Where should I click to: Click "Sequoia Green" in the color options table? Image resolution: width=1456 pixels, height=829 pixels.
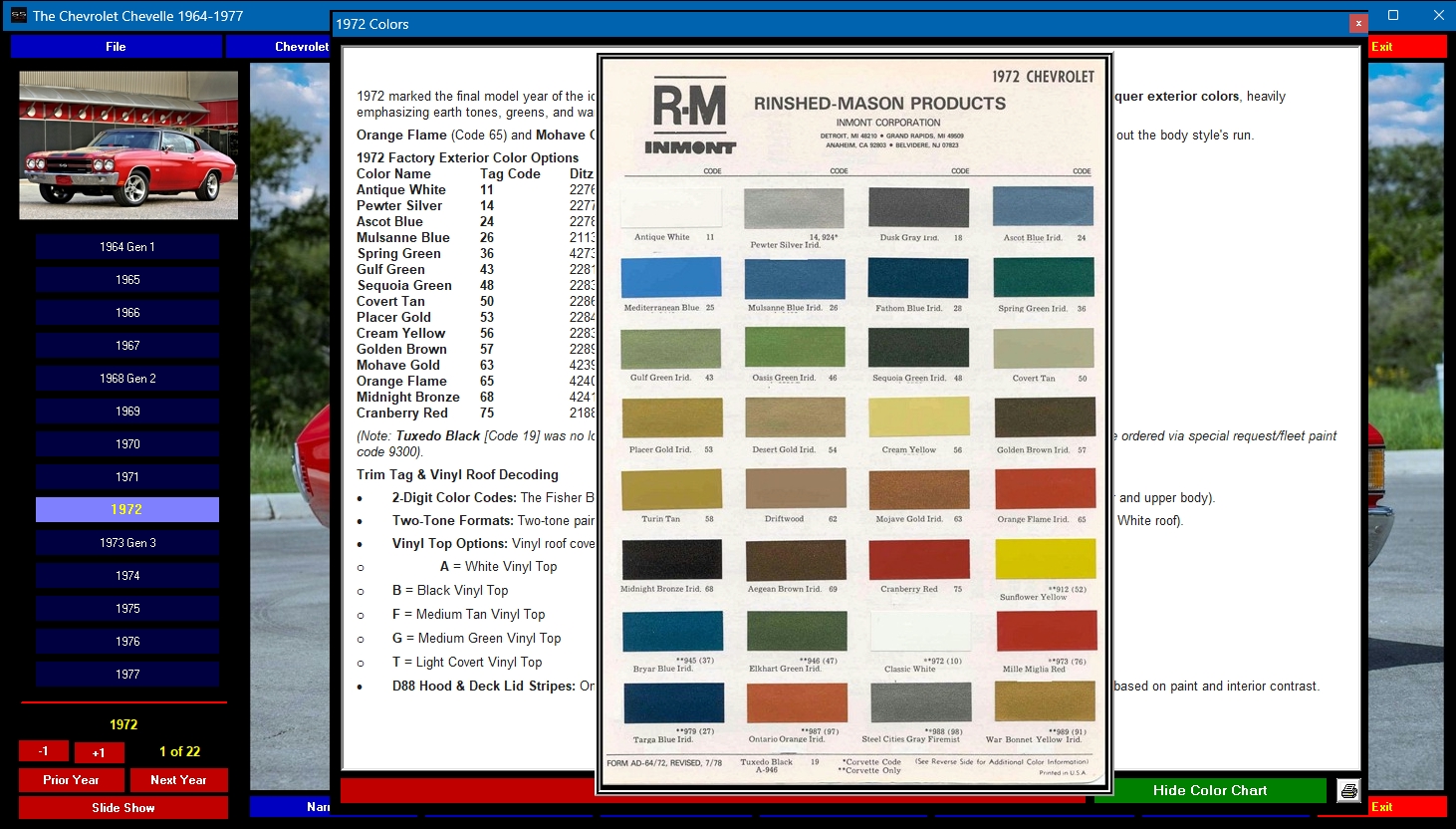[x=404, y=286]
